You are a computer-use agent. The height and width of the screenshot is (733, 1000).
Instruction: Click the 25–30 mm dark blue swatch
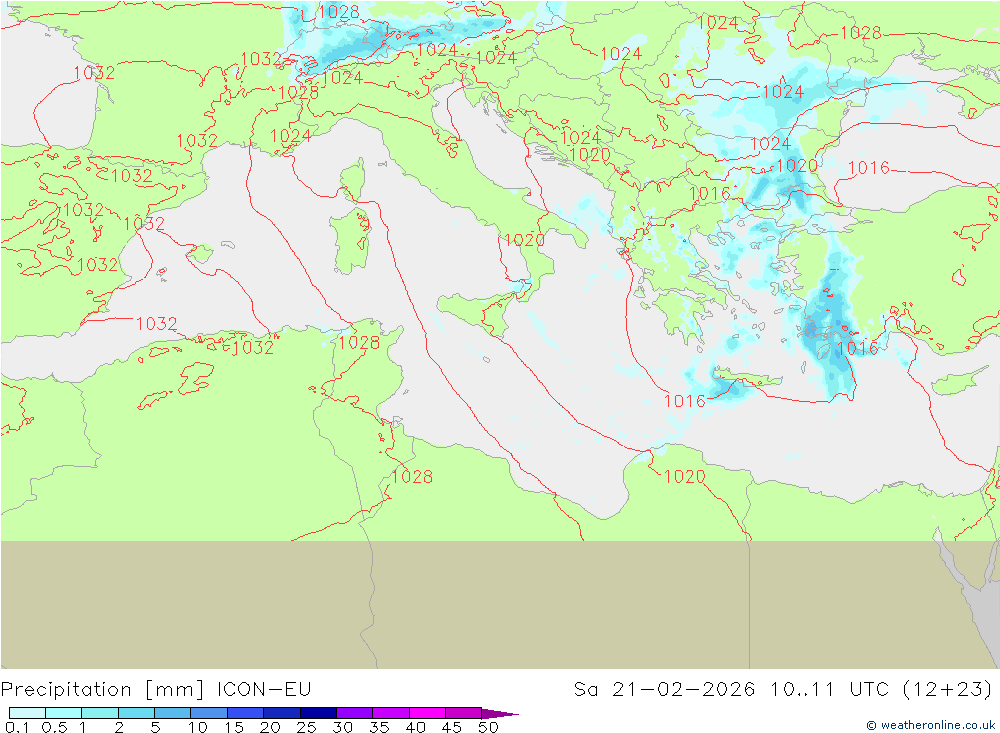coord(318,713)
